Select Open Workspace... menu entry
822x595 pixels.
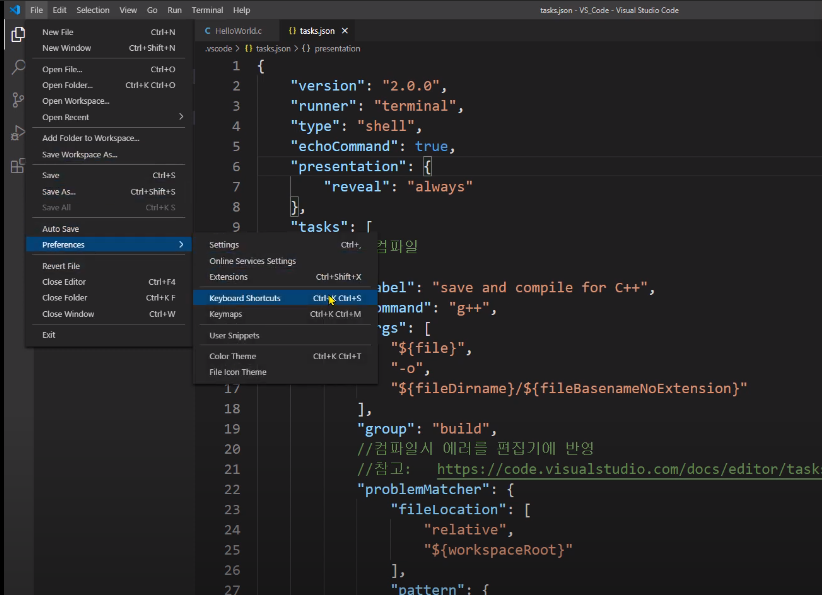(x=109, y=101)
